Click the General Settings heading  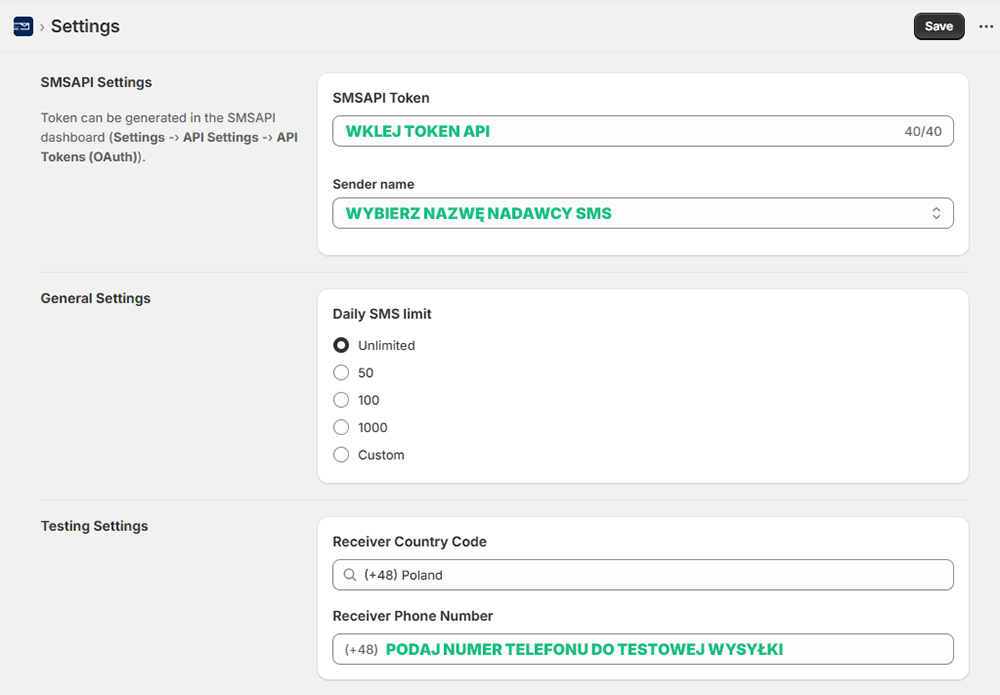click(96, 298)
